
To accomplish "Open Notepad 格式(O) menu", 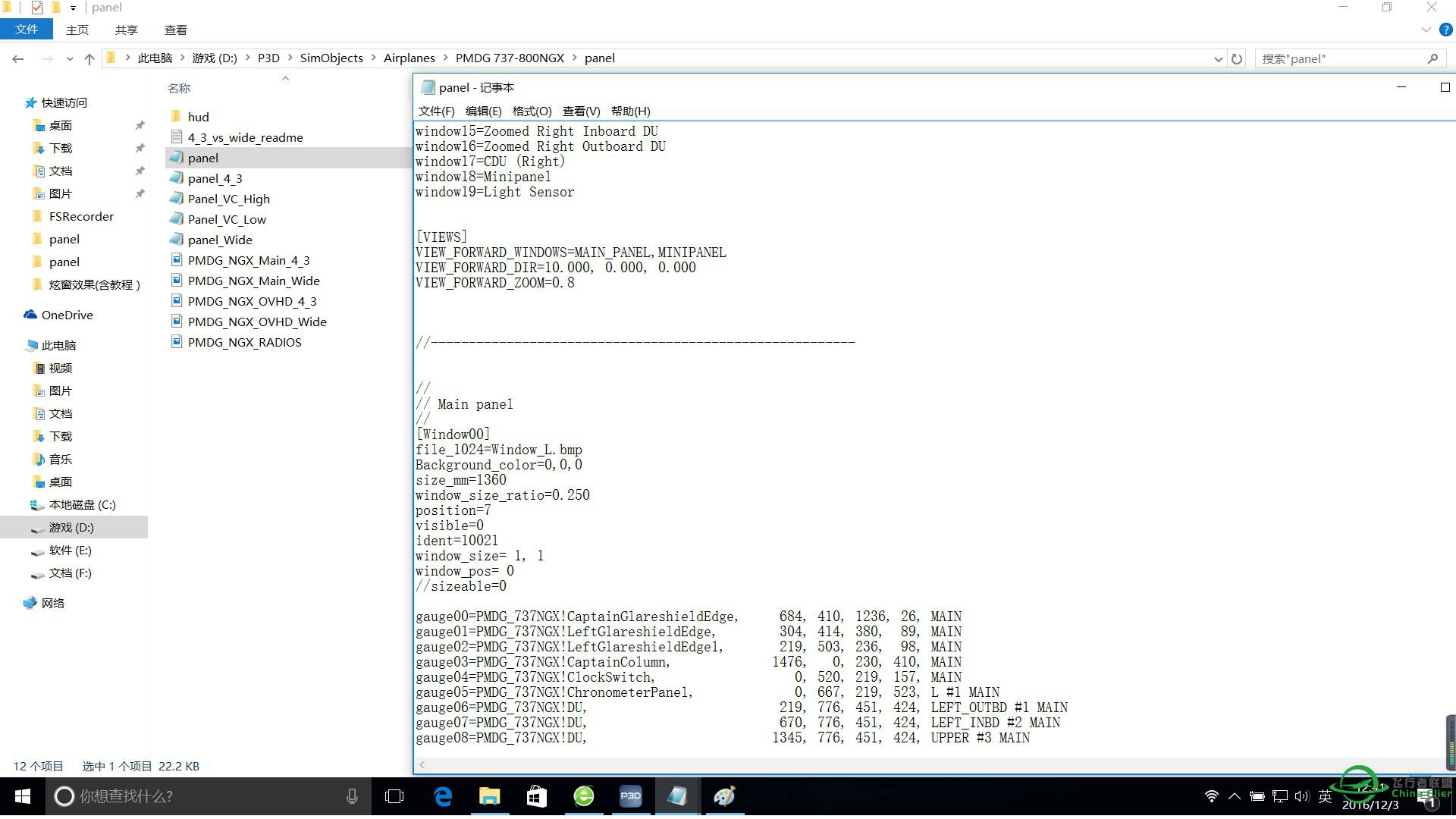I will (x=532, y=111).
